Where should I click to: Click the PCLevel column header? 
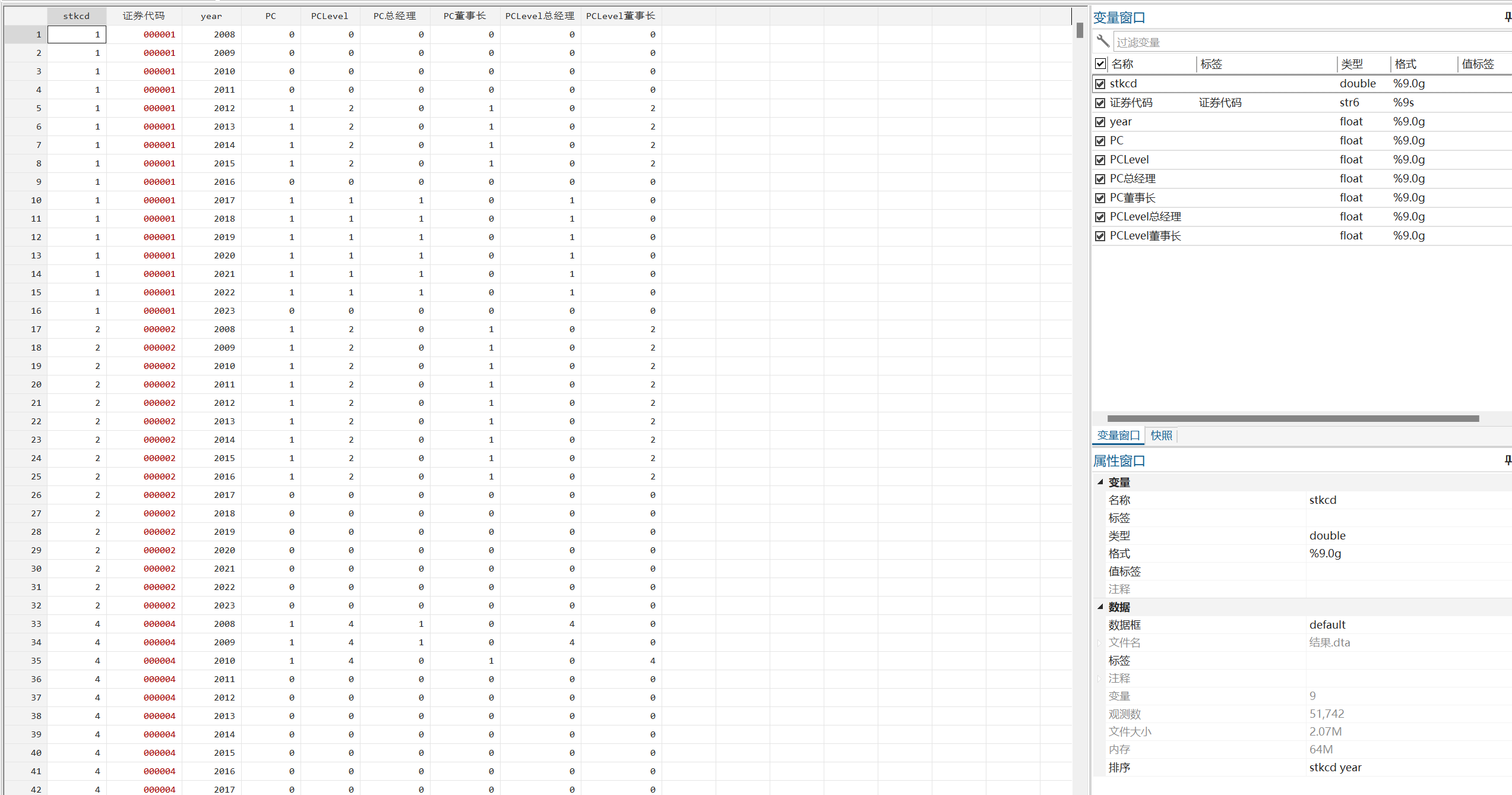330,16
